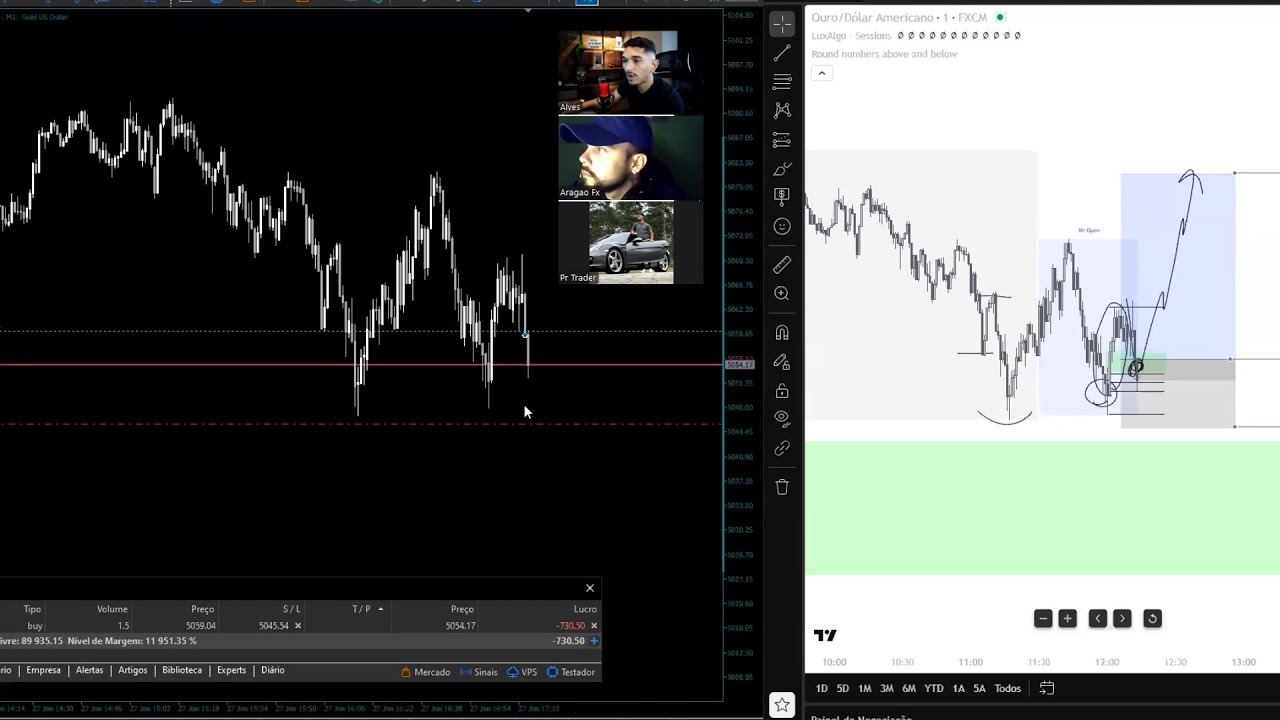
Task: Click the Alves webcam thumbnail
Action: point(617,72)
